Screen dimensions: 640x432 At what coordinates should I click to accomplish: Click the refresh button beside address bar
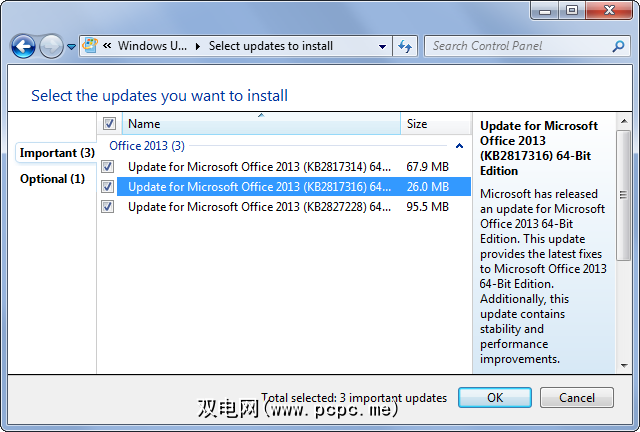pyautogui.click(x=405, y=46)
